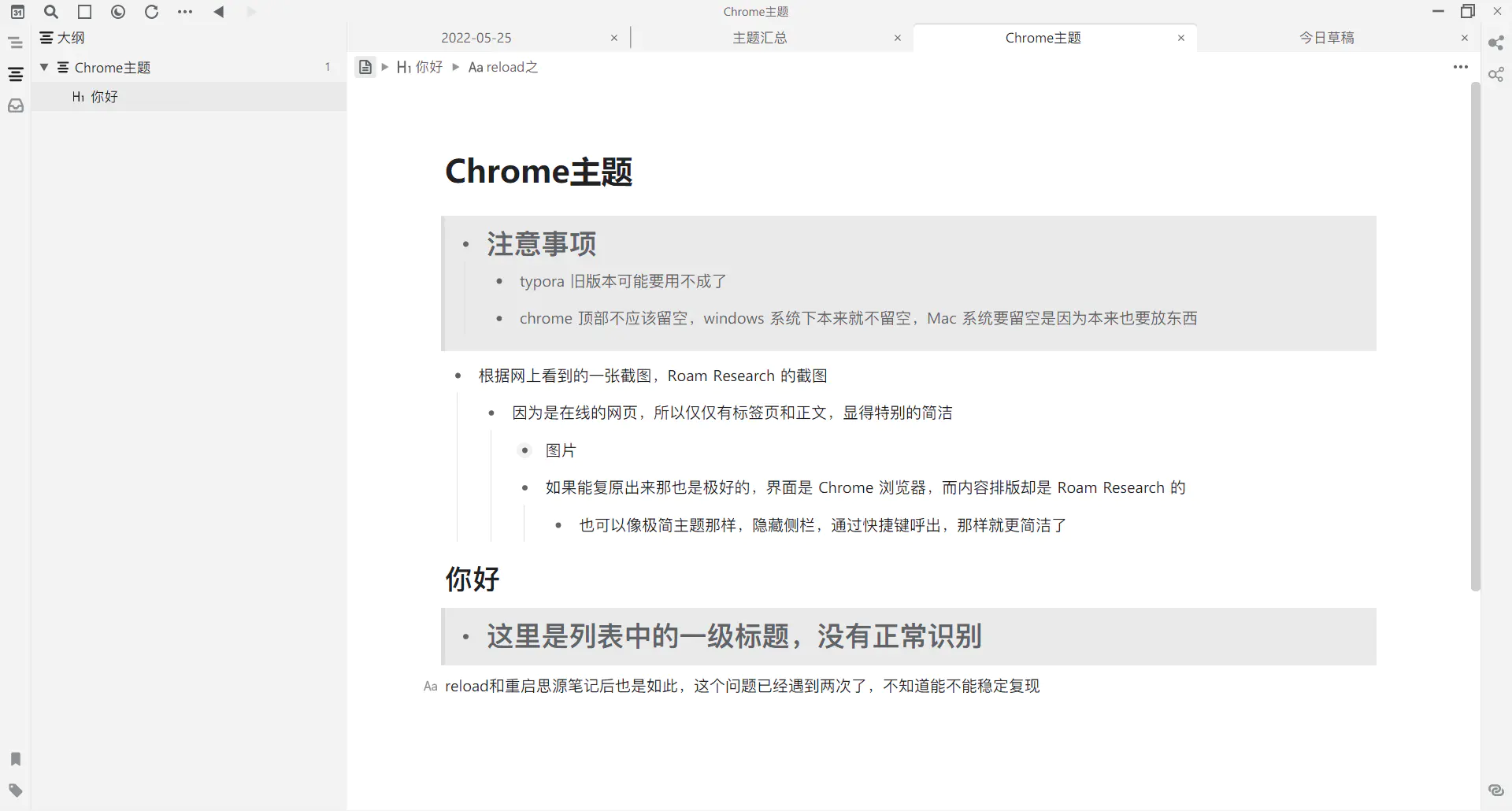Expand the breadcrumb arrow before Aa reload之
This screenshot has height=811, width=1512.
pyautogui.click(x=456, y=67)
